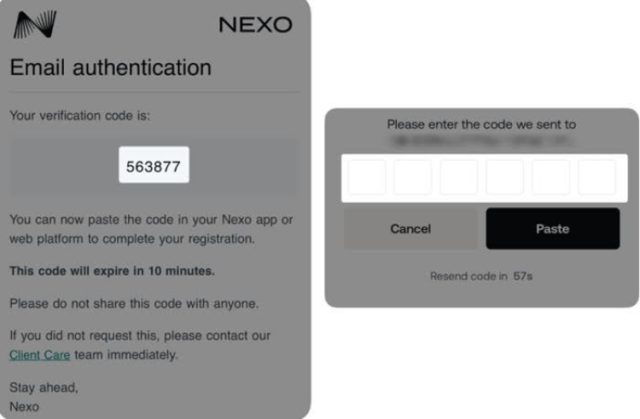The width and height of the screenshot is (640, 419).
Task: Click the second code digit box
Action: pos(412,178)
